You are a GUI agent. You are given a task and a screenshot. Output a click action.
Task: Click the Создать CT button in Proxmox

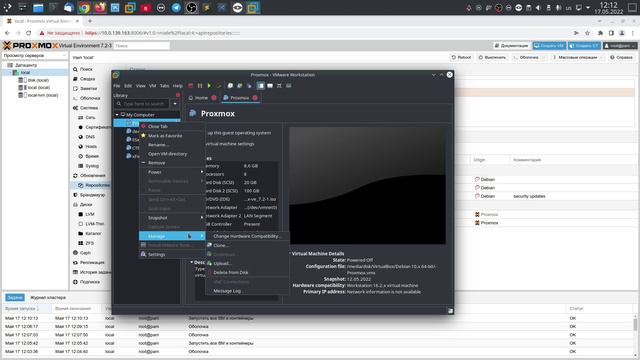click(584, 46)
